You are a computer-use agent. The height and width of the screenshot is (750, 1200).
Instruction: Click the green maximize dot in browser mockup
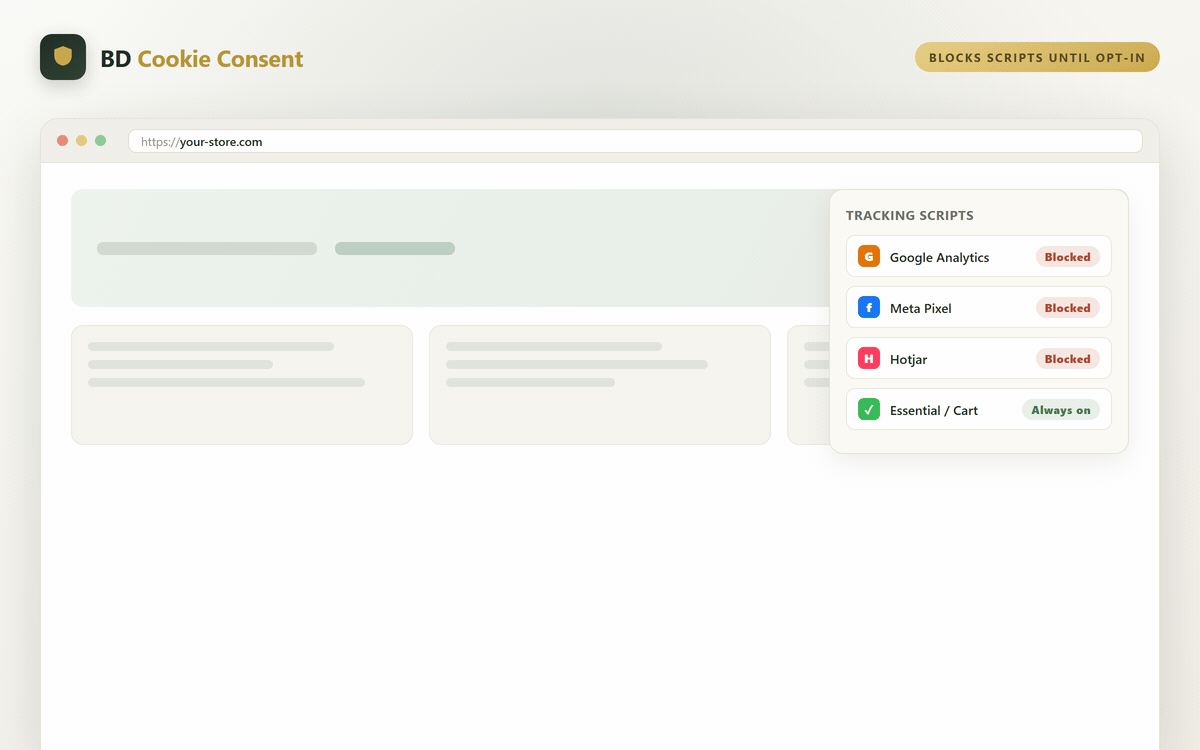click(101, 141)
